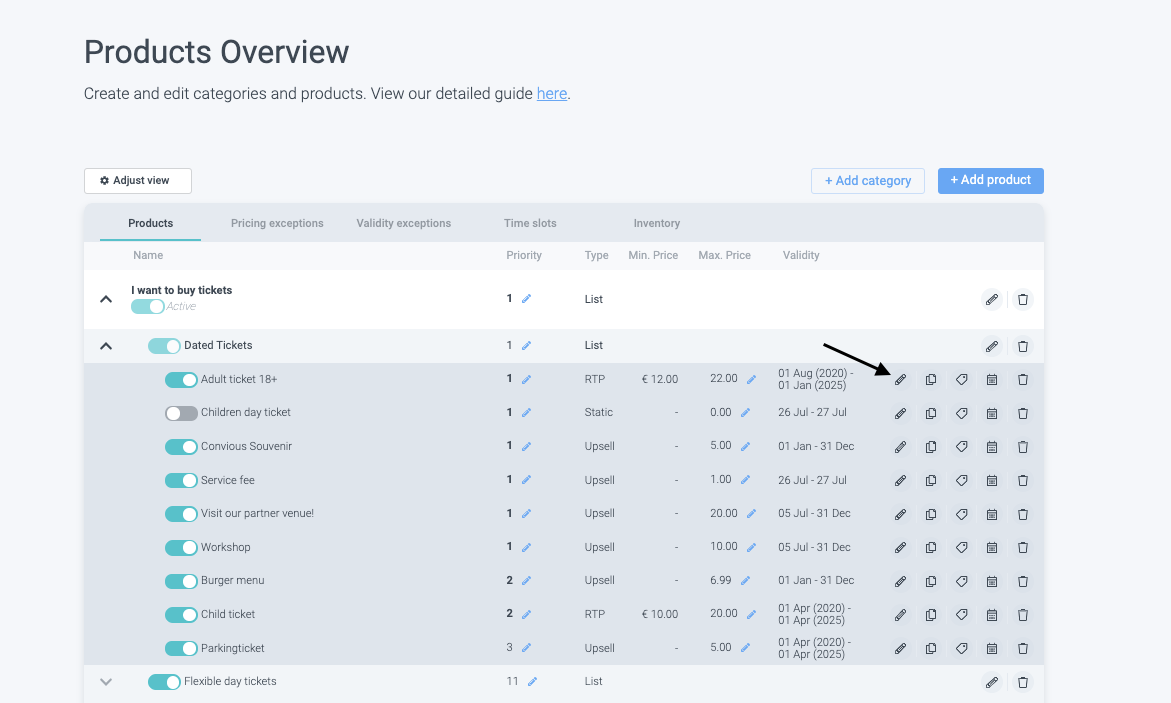Disable the Parkingticket toggle
The width and height of the screenshot is (1171, 703).
(181, 648)
